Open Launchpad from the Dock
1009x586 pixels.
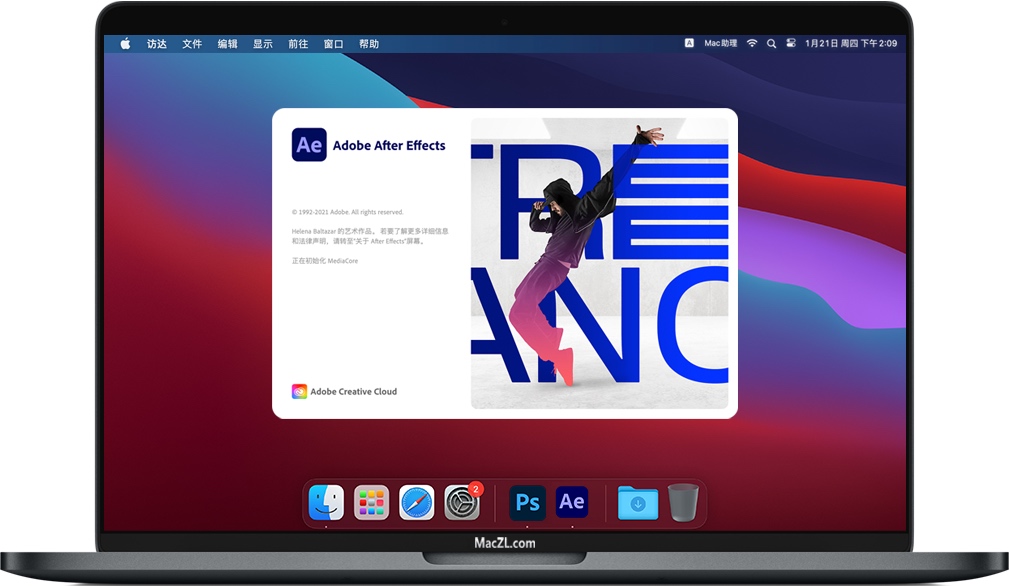pyautogui.click(x=372, y=502)
